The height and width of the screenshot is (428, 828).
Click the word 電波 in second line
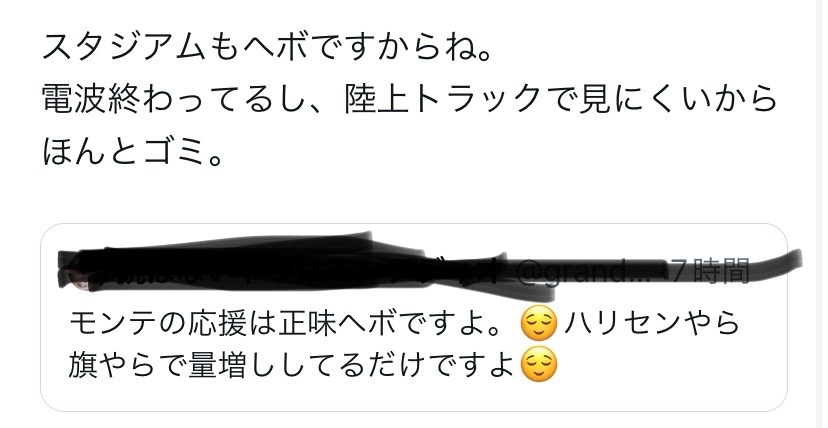pos(74,100)
